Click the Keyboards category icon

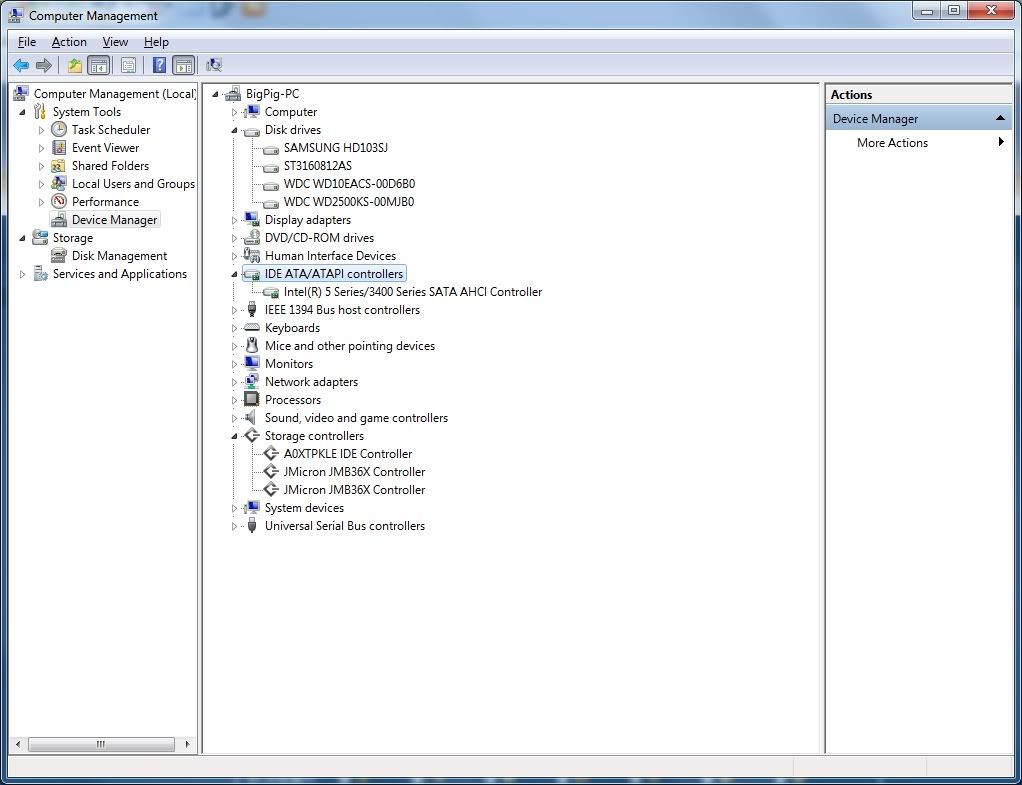[x=252, y=328]
